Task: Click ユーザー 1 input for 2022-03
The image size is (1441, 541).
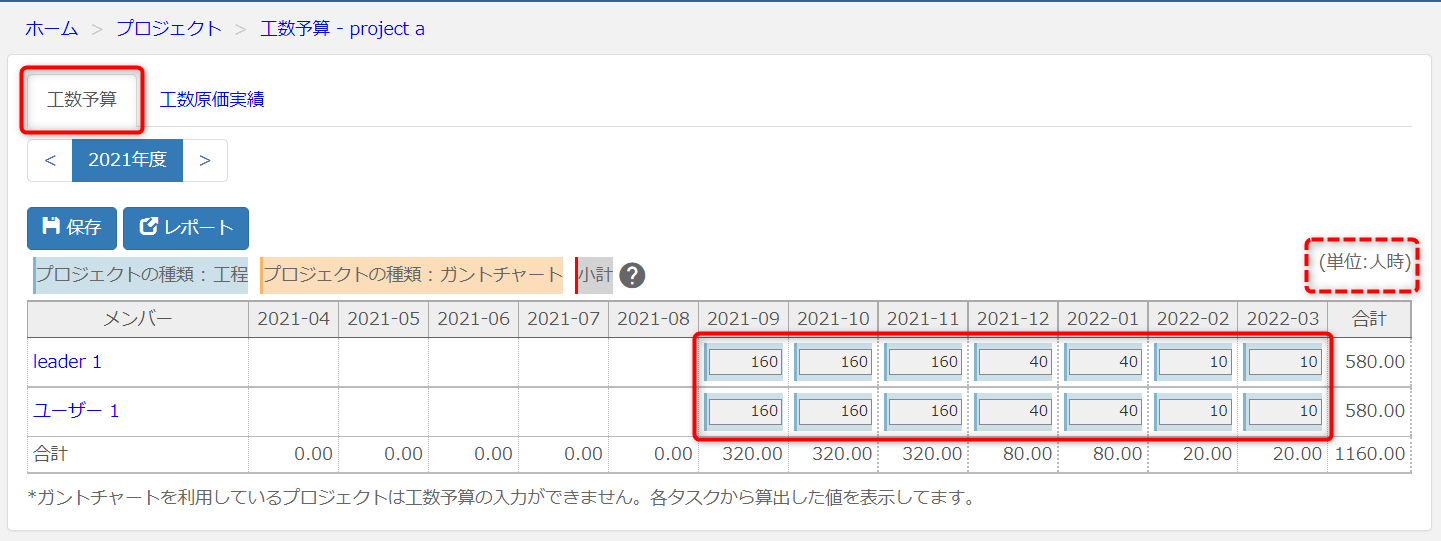Action: pos(1284,411)
